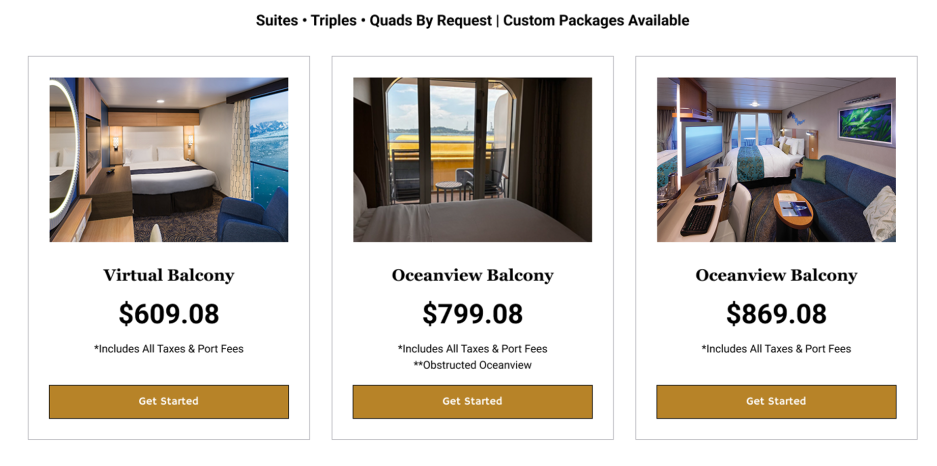
Task: Click the Oceanview Balcony title priced $799.08
Action: tap(472, 275)
